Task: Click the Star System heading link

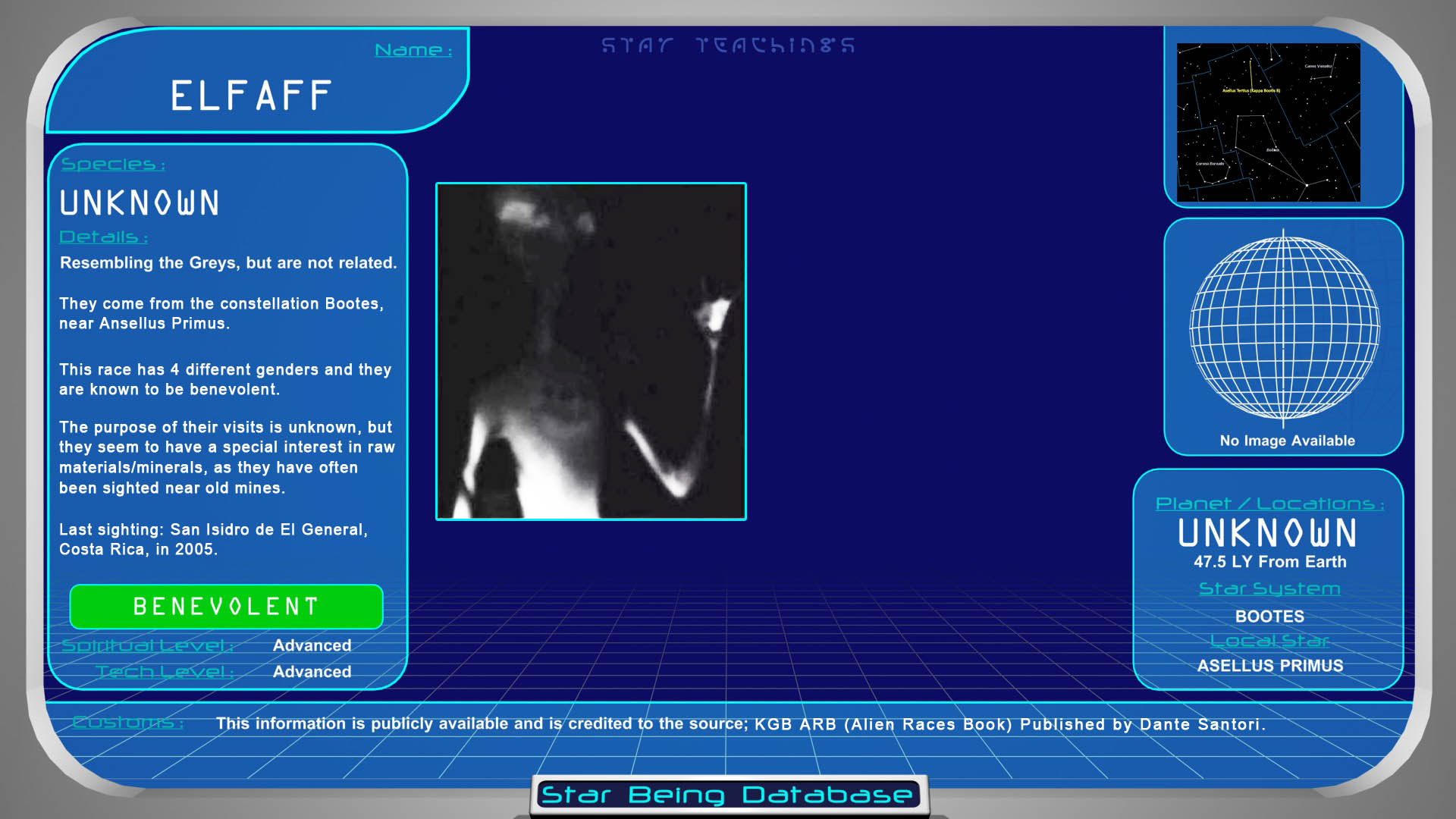Action: tap(1269, 589)
